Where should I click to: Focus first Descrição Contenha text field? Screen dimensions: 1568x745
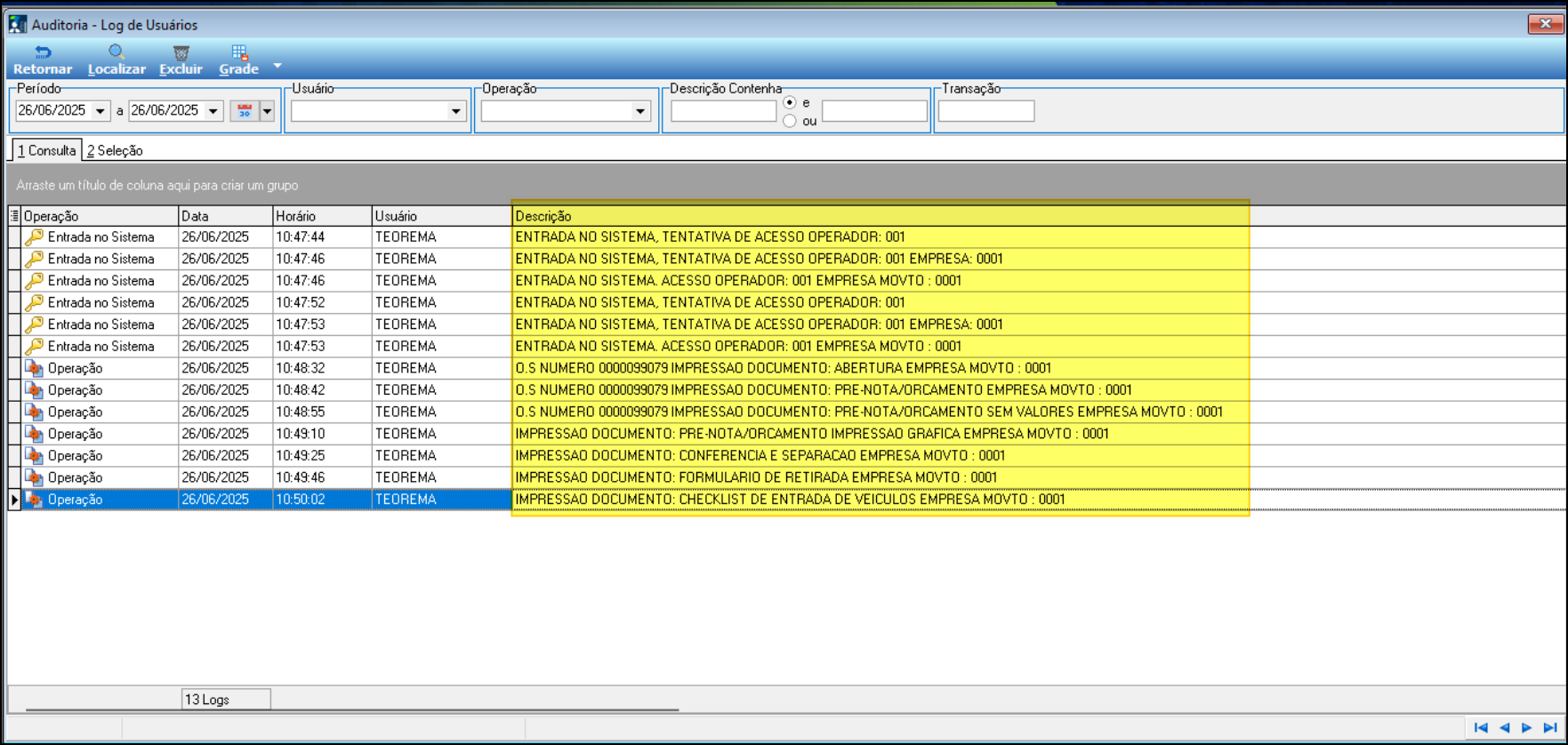(x=724, y=111)
